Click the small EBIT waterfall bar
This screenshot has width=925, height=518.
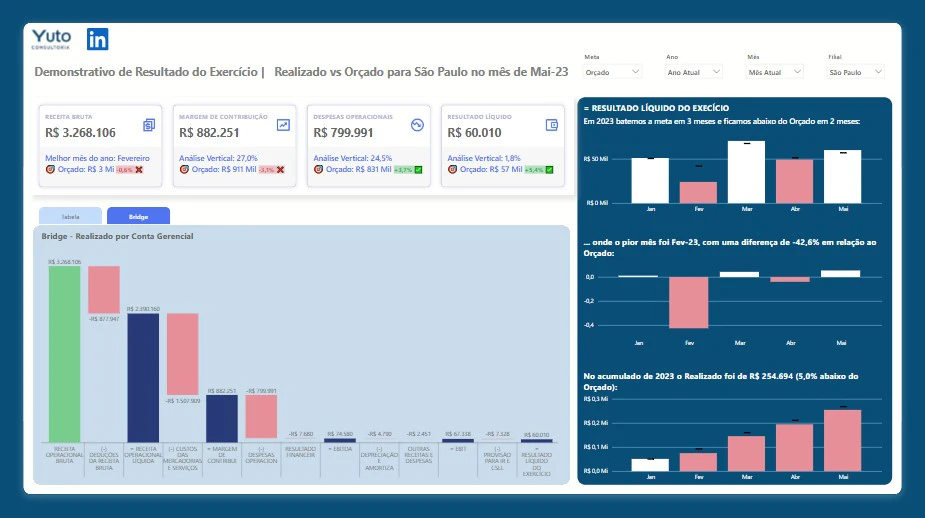click(x=458, y=440)
